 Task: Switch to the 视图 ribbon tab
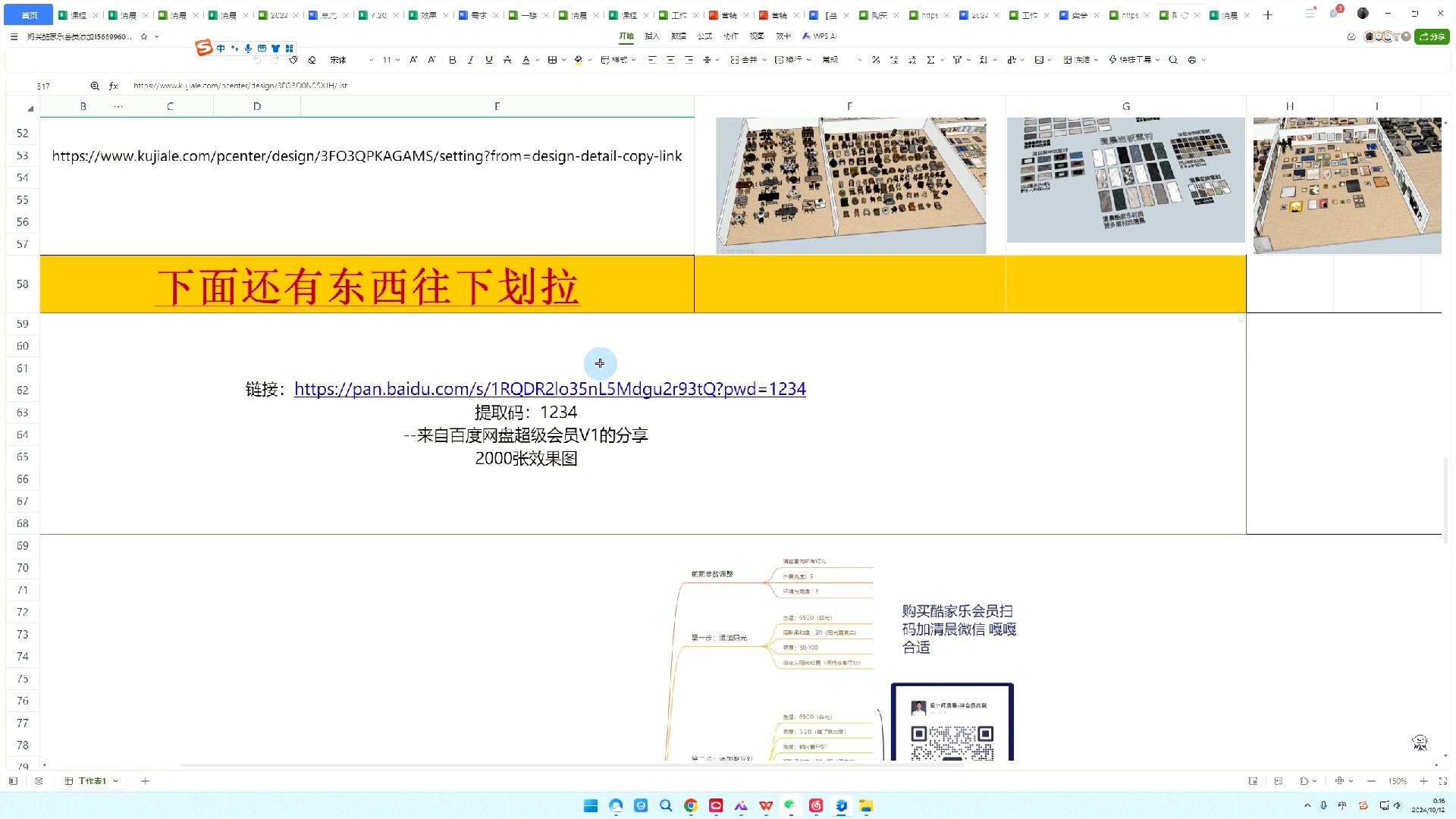(x=757, y=36)
